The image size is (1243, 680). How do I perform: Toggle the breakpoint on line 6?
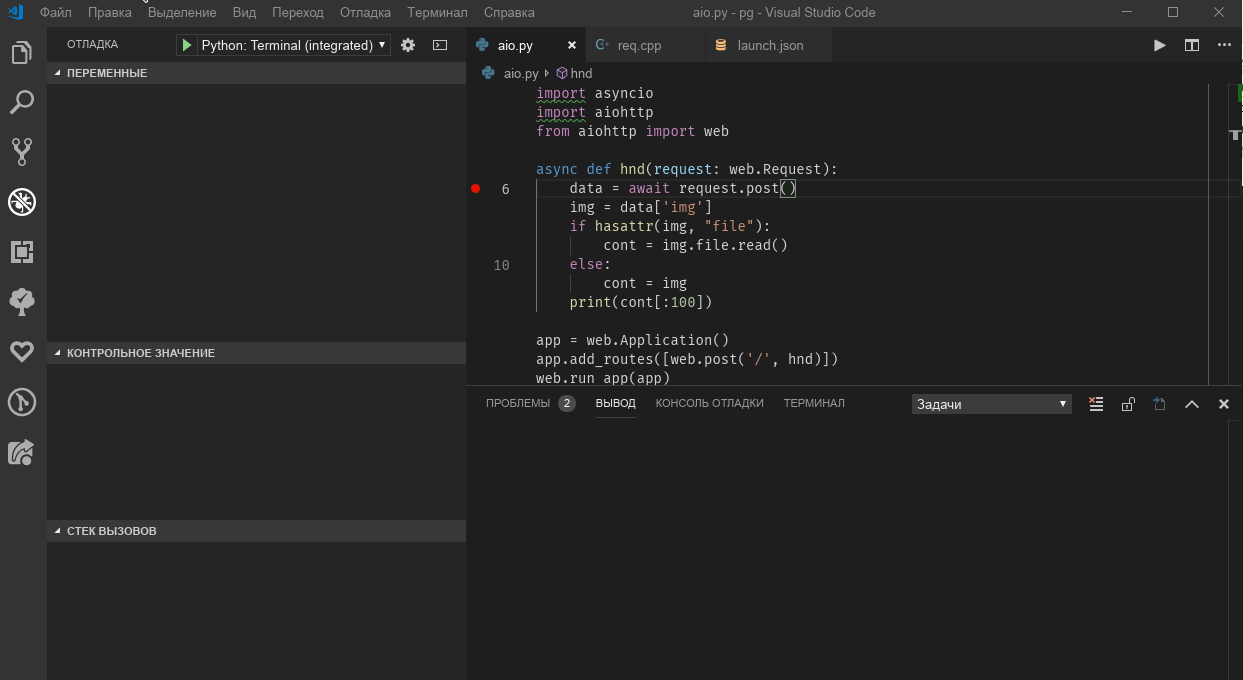coord(476,188)
